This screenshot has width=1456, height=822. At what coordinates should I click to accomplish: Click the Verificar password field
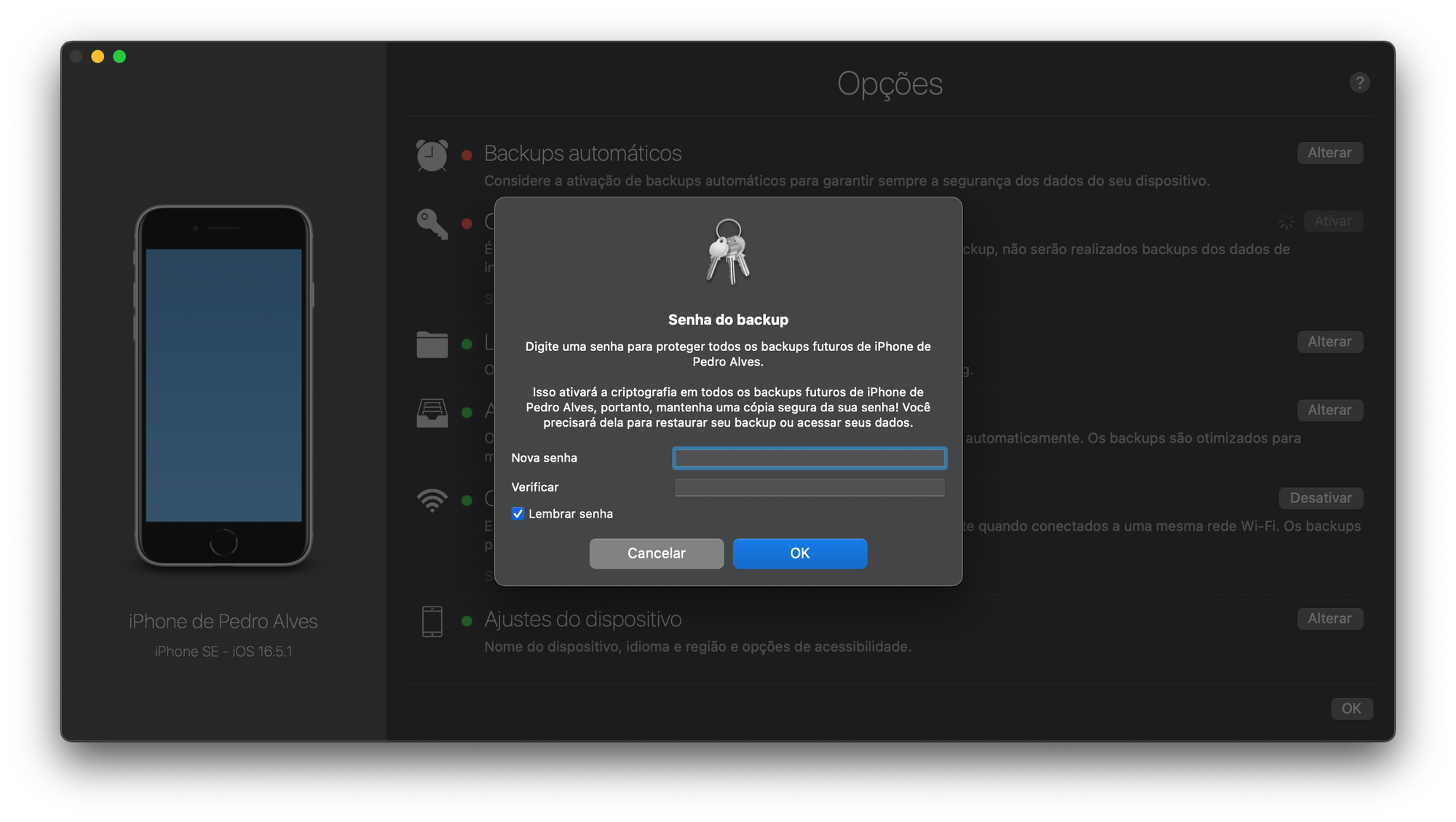[810, 487]
